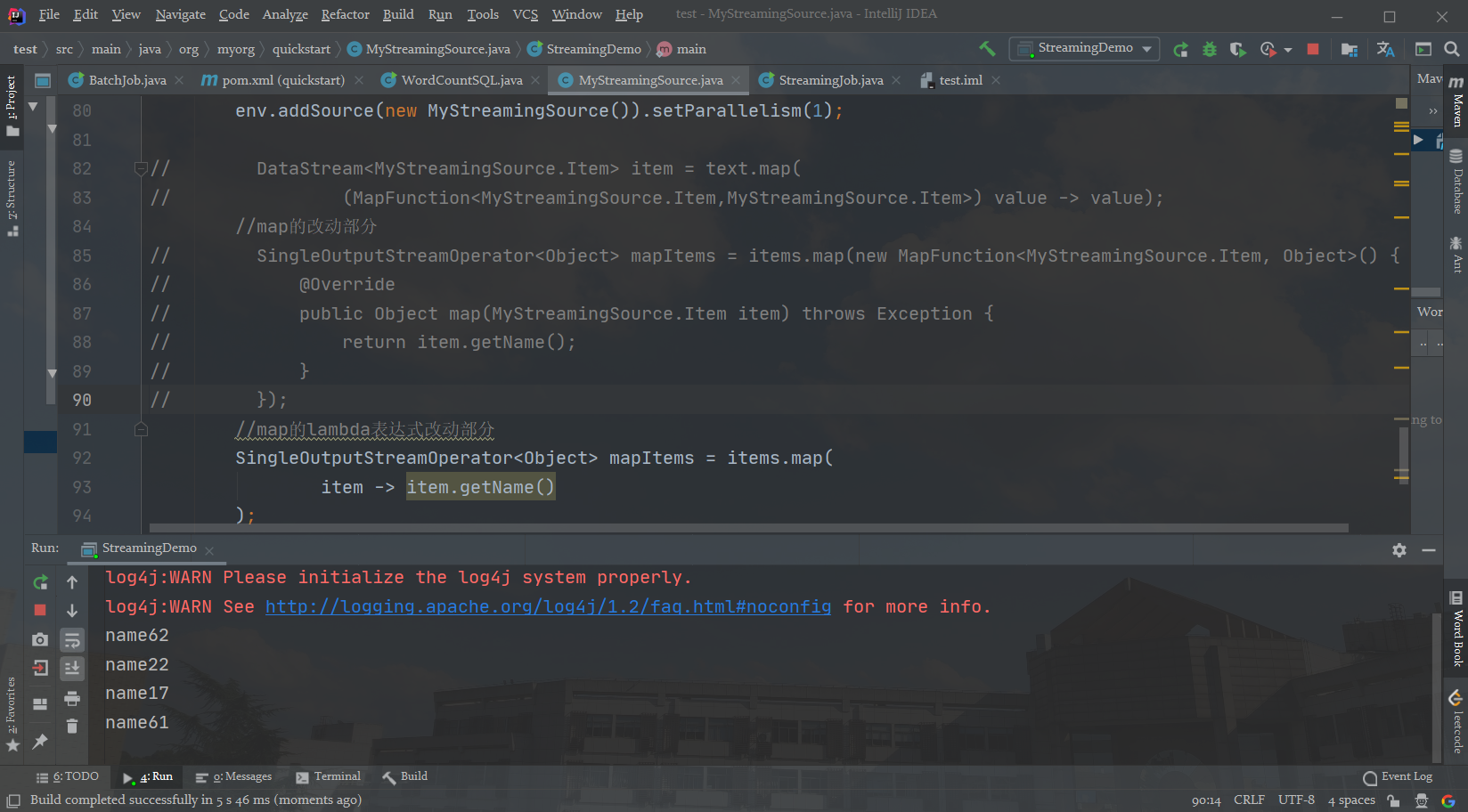1468x812 pixels.
Task: Hide the Run tool window (minimize dash)
Action: click(1429, 550)
